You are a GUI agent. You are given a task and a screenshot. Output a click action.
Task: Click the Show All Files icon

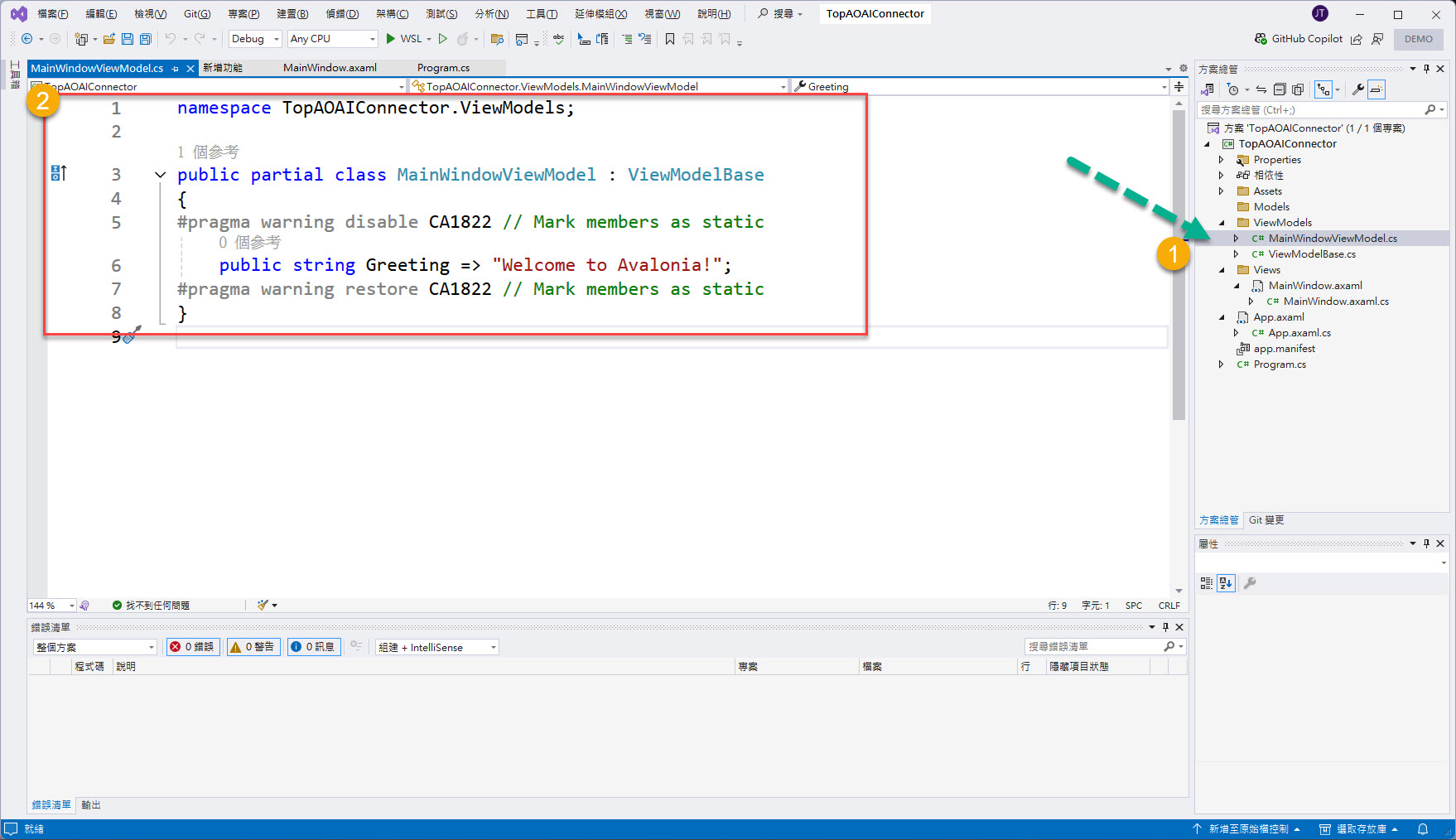pos(1298,89)
